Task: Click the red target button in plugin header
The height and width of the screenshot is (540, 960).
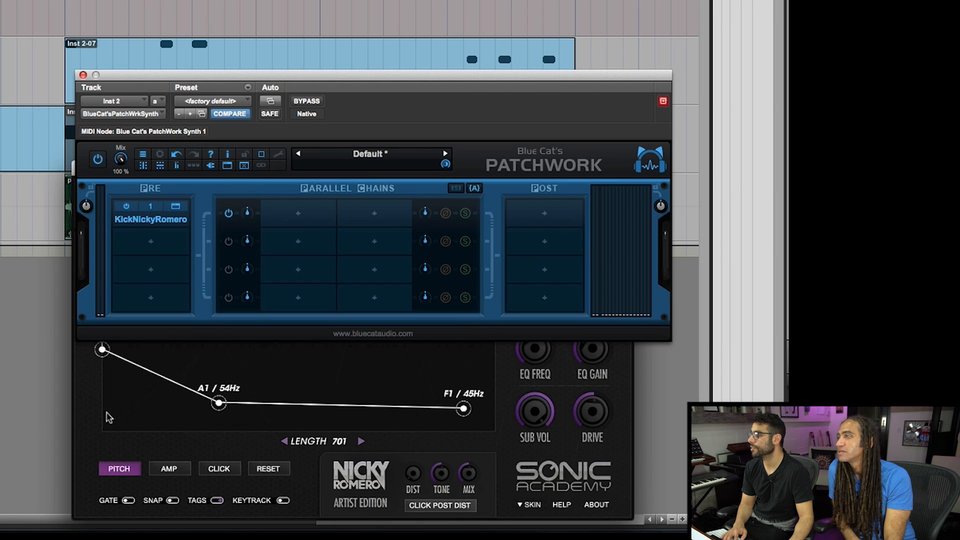Action: [662, 101]
